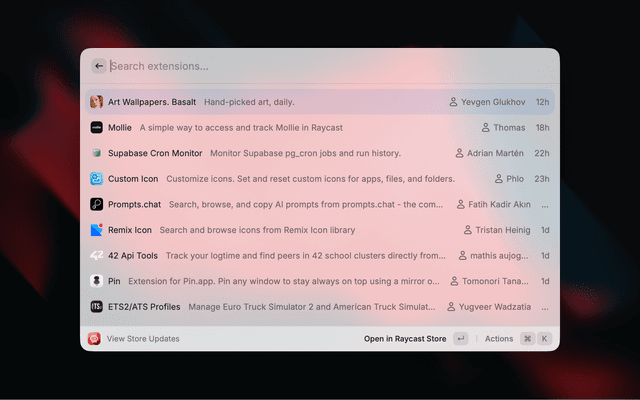Select the Mollie extension row

click(300, 128)
